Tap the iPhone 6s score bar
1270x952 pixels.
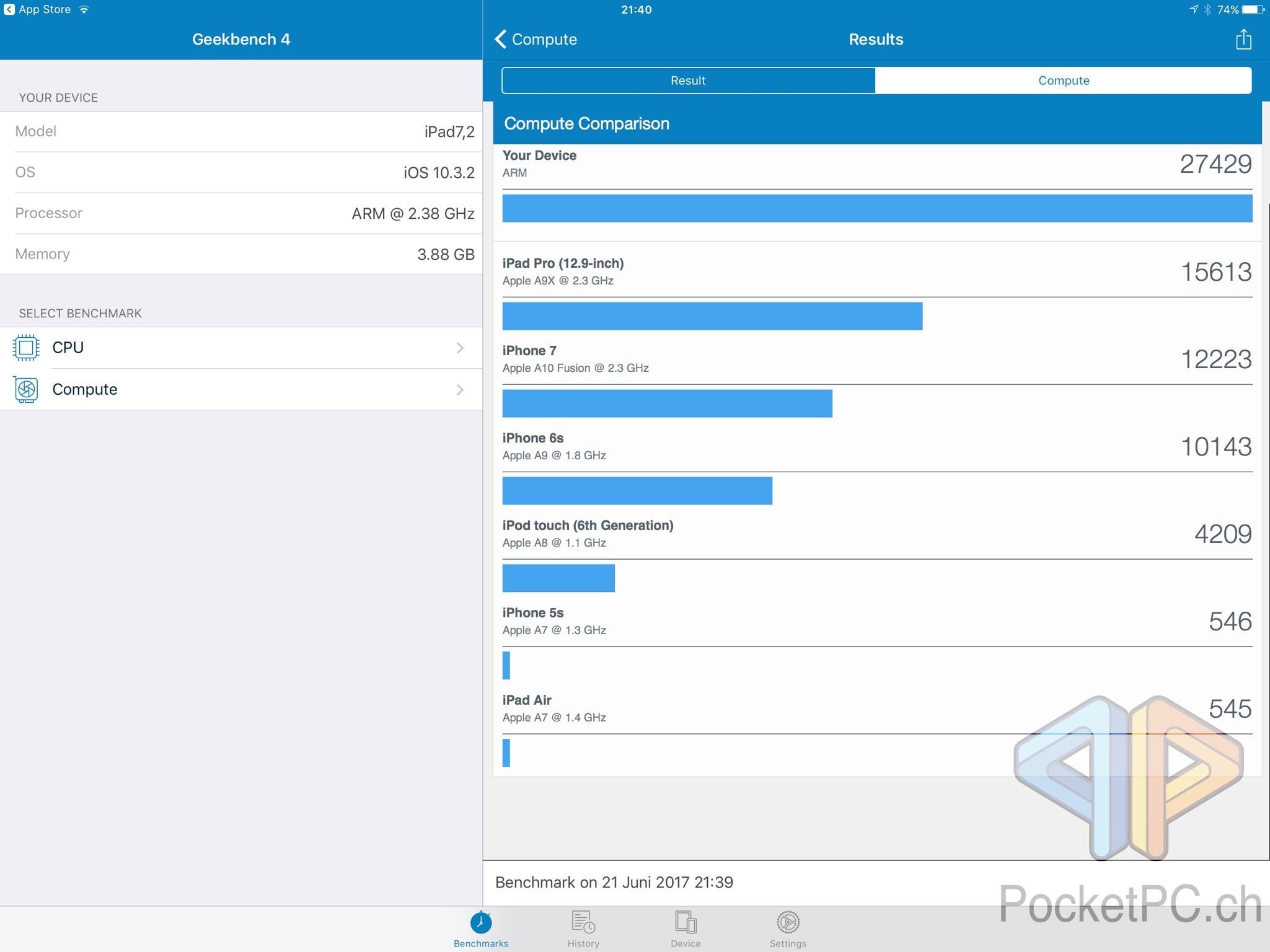click(x=637, y=491)
